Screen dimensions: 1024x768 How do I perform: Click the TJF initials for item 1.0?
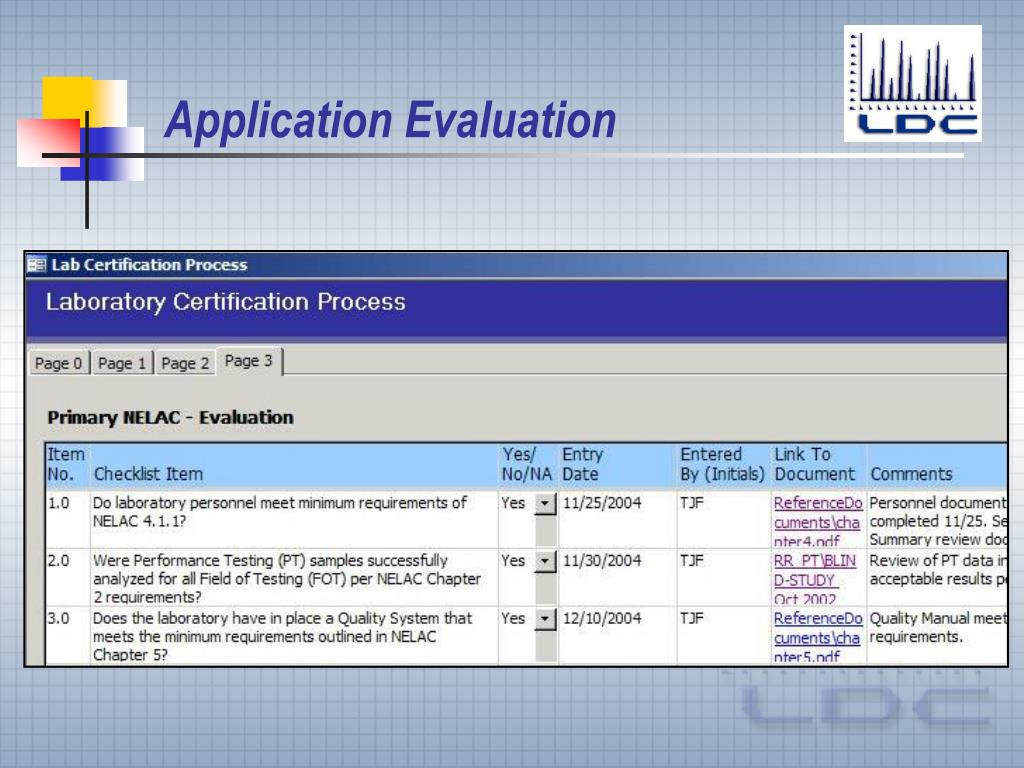pyautogui.click(x=692, y=503)
